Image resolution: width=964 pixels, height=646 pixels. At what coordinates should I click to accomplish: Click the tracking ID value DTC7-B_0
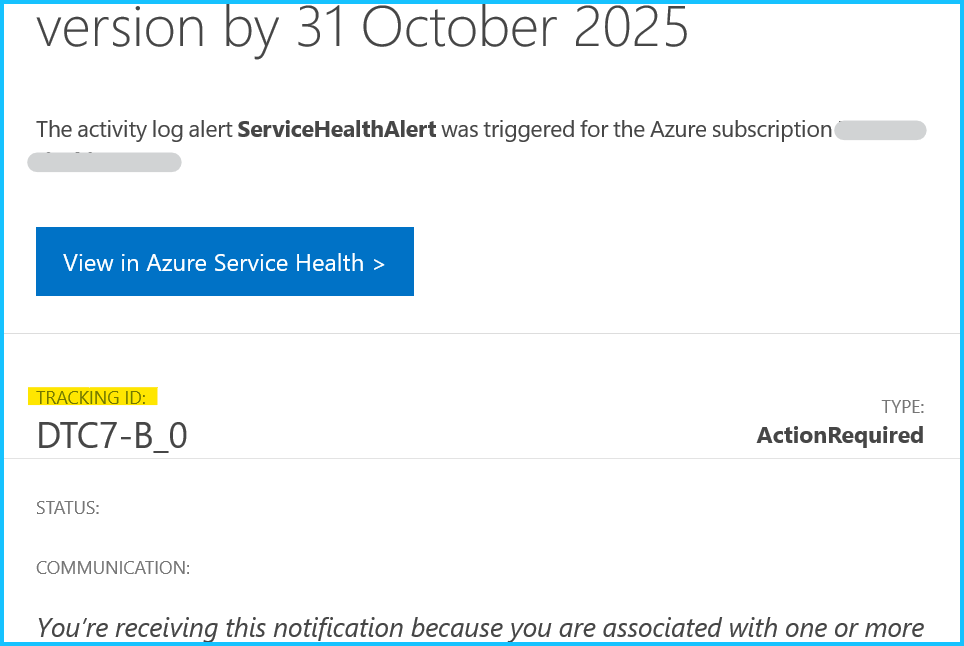pyautogui.click(x=112, y=435)
